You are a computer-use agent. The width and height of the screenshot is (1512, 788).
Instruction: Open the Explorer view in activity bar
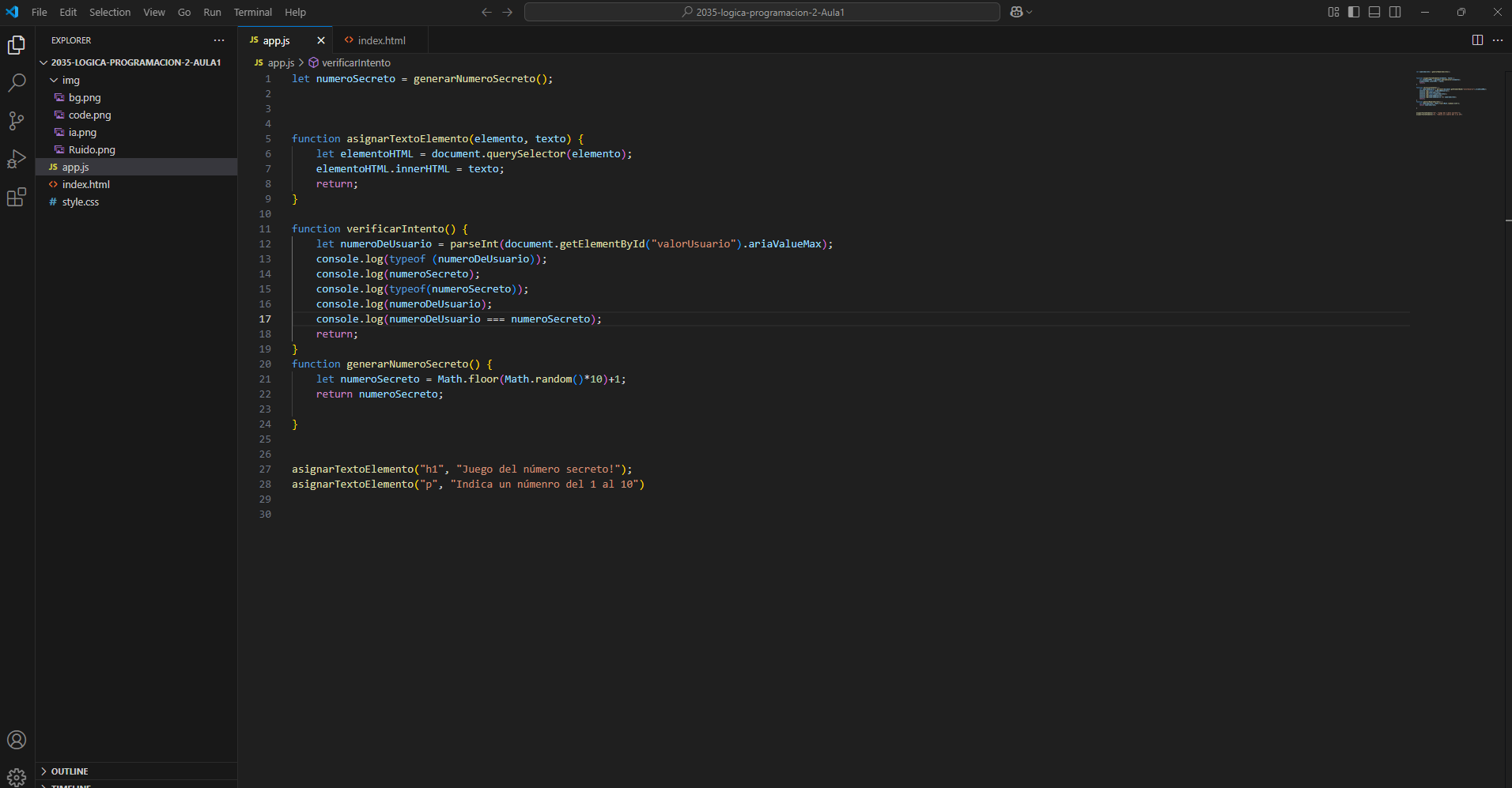pos(17,45)
